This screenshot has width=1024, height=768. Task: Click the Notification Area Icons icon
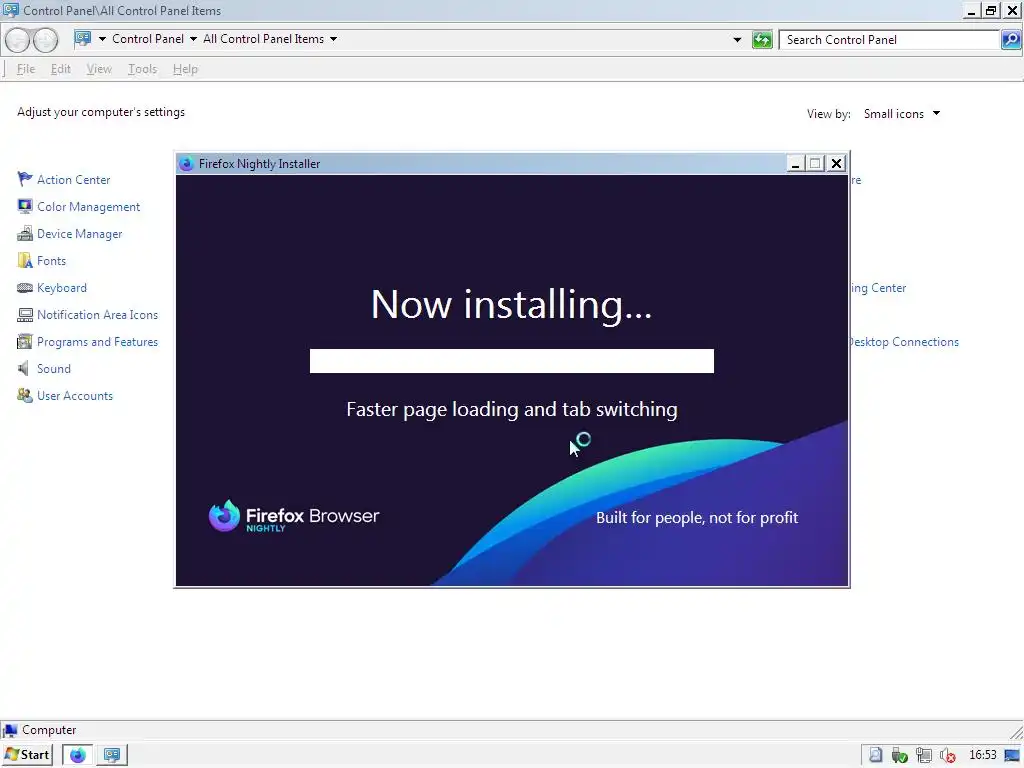25,315
